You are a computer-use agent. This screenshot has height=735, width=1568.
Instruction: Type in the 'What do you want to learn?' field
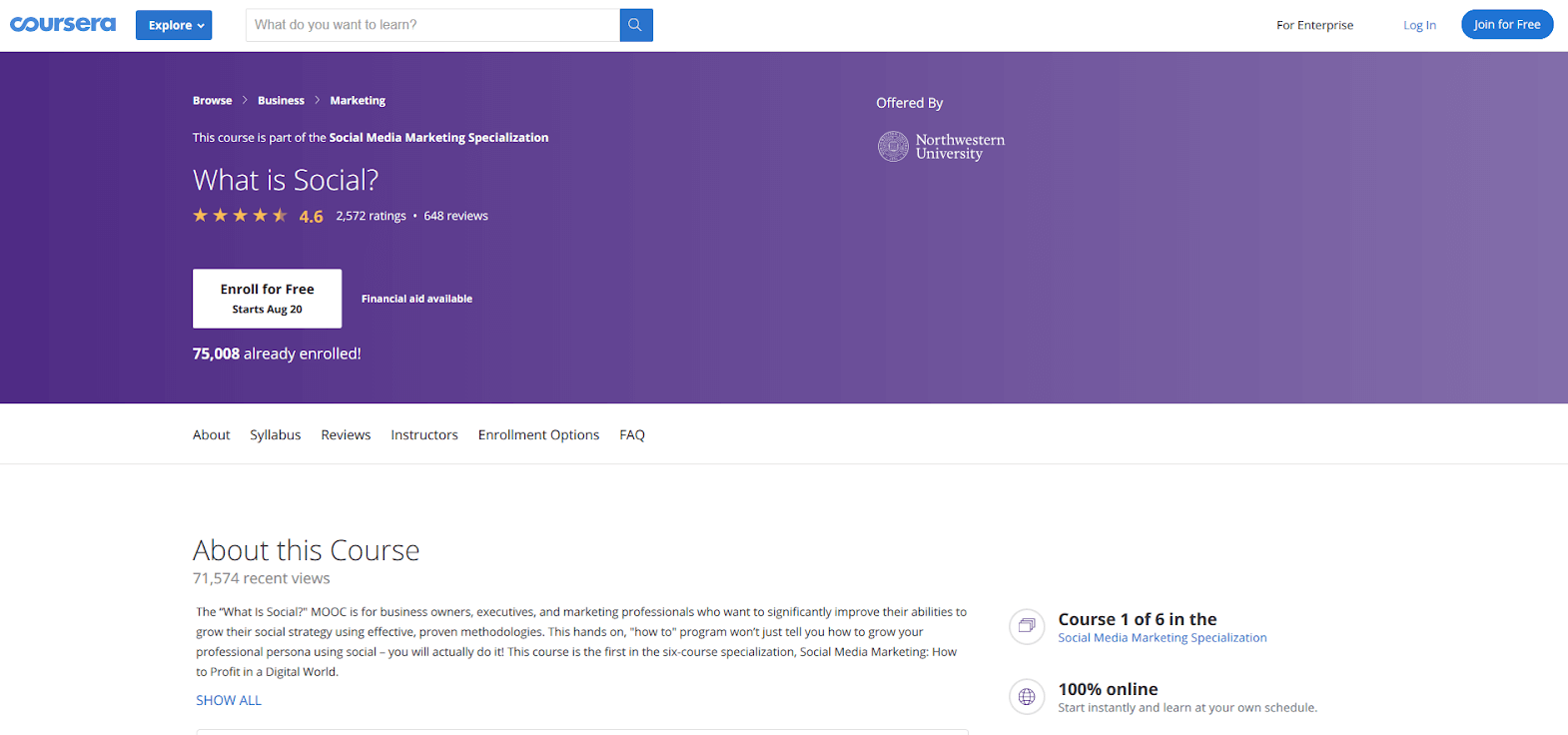point(432,25)
